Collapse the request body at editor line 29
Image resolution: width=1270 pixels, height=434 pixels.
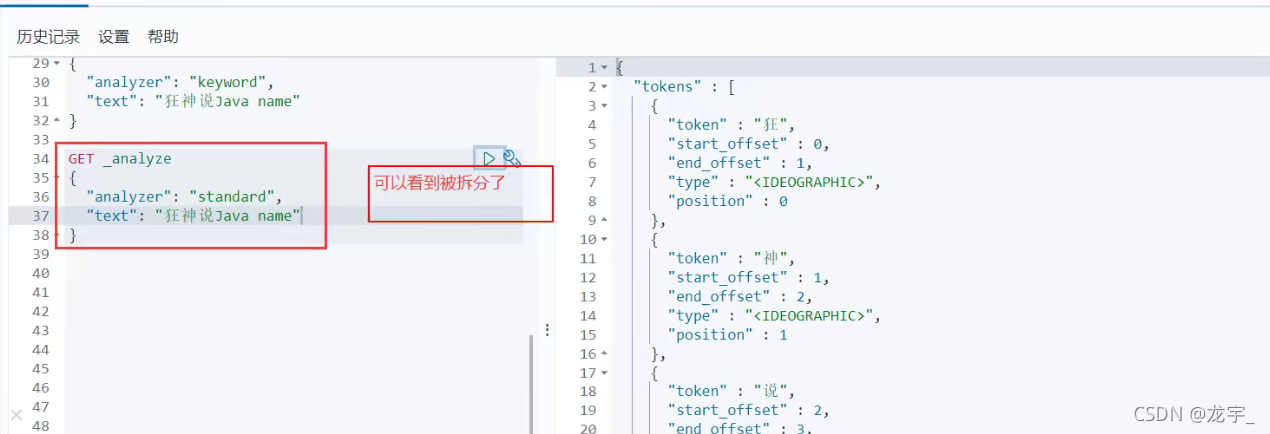pyautogui.click(x=57, y=63)
